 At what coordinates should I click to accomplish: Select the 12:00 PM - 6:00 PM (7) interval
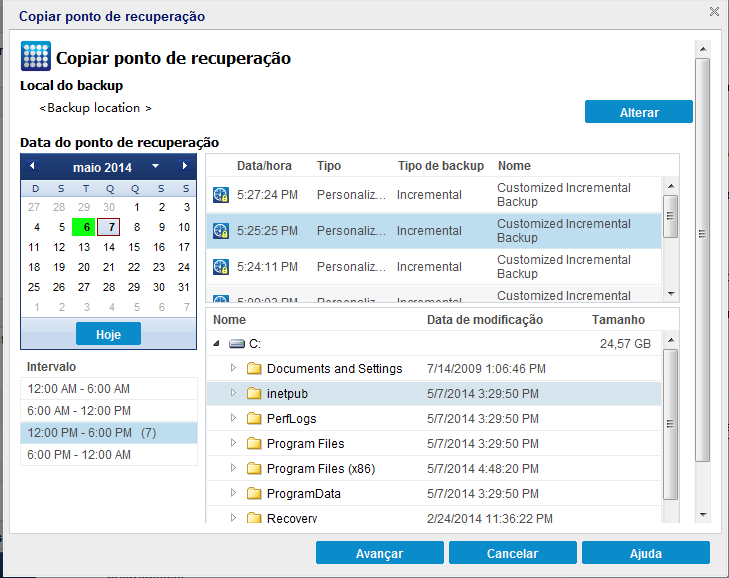109,433
